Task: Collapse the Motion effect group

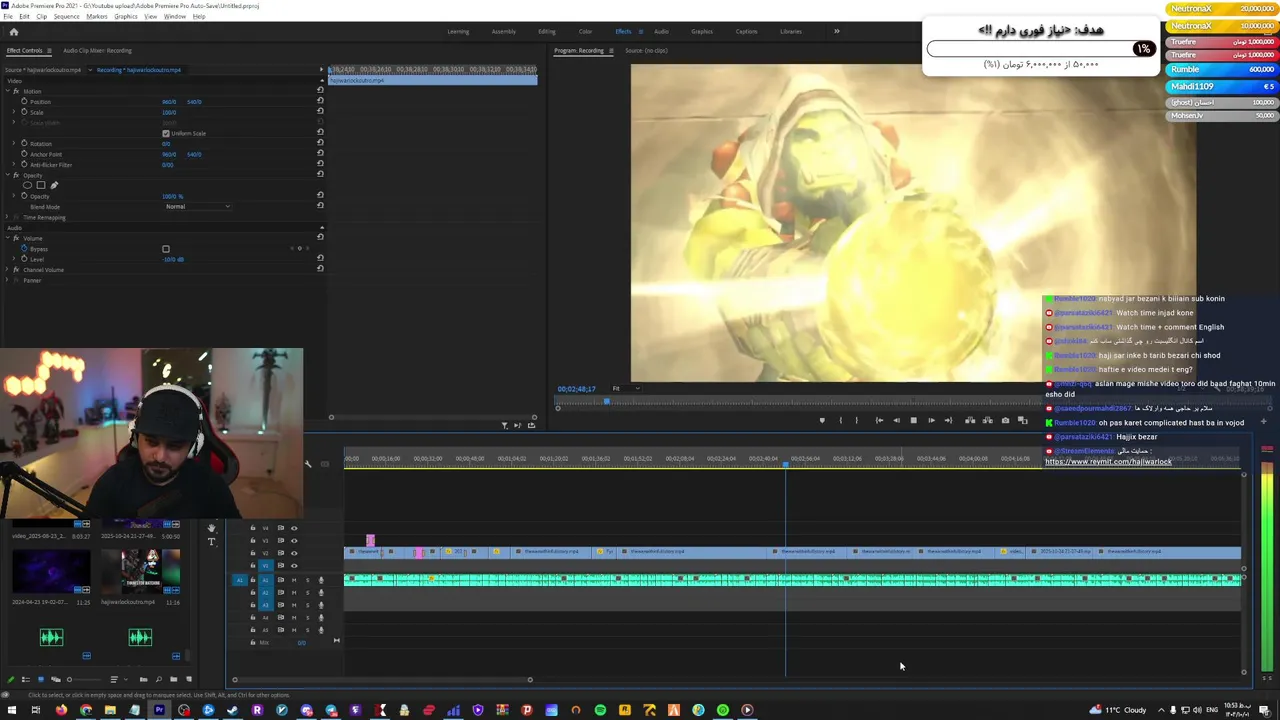Action: tap(9, 91)
